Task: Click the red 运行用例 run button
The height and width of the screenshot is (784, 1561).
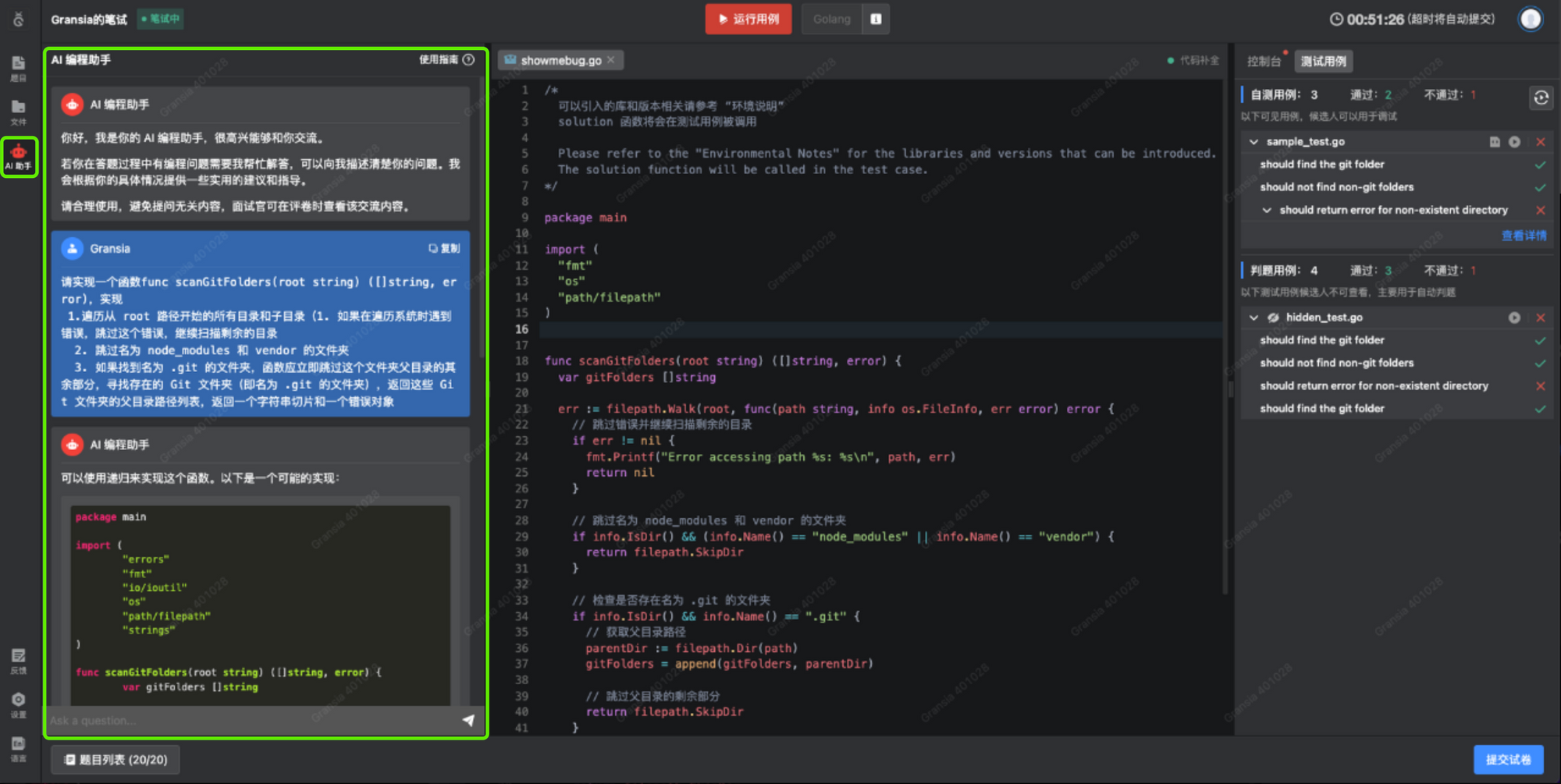Action: [x=748, y=19]
